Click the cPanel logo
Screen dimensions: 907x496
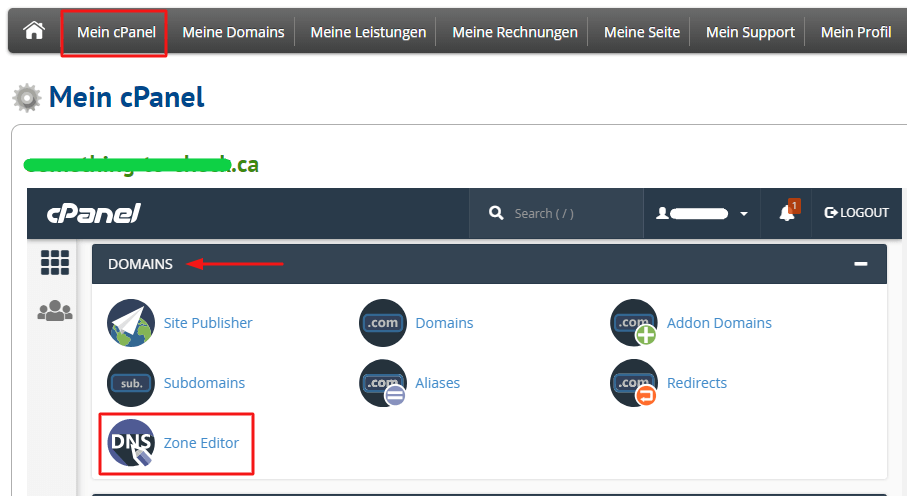(93, 214)
